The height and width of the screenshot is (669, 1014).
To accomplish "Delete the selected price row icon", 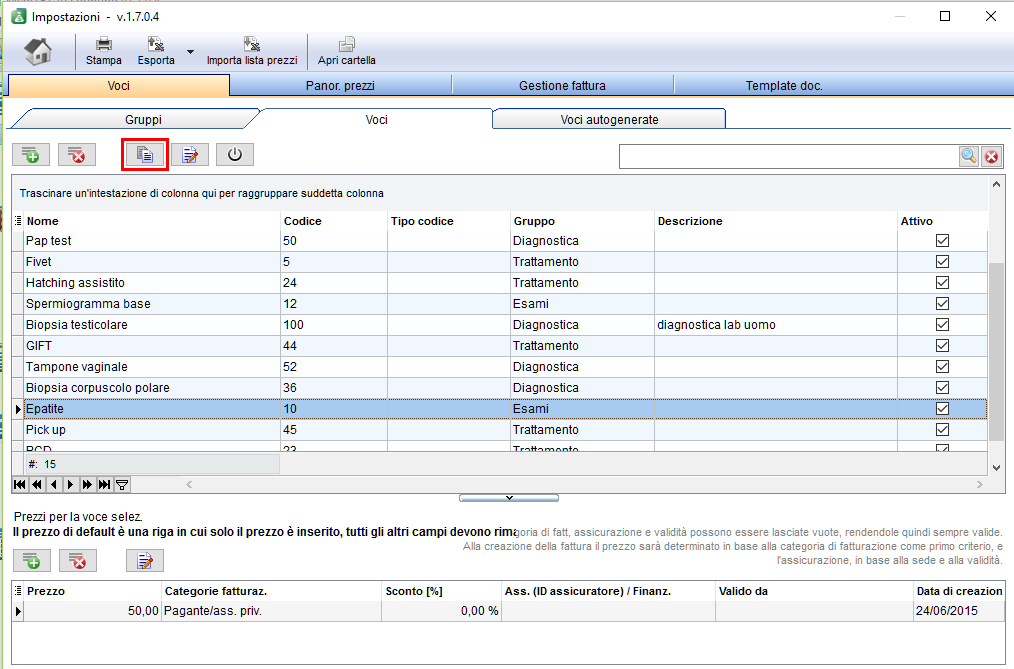I will [78, 560].
